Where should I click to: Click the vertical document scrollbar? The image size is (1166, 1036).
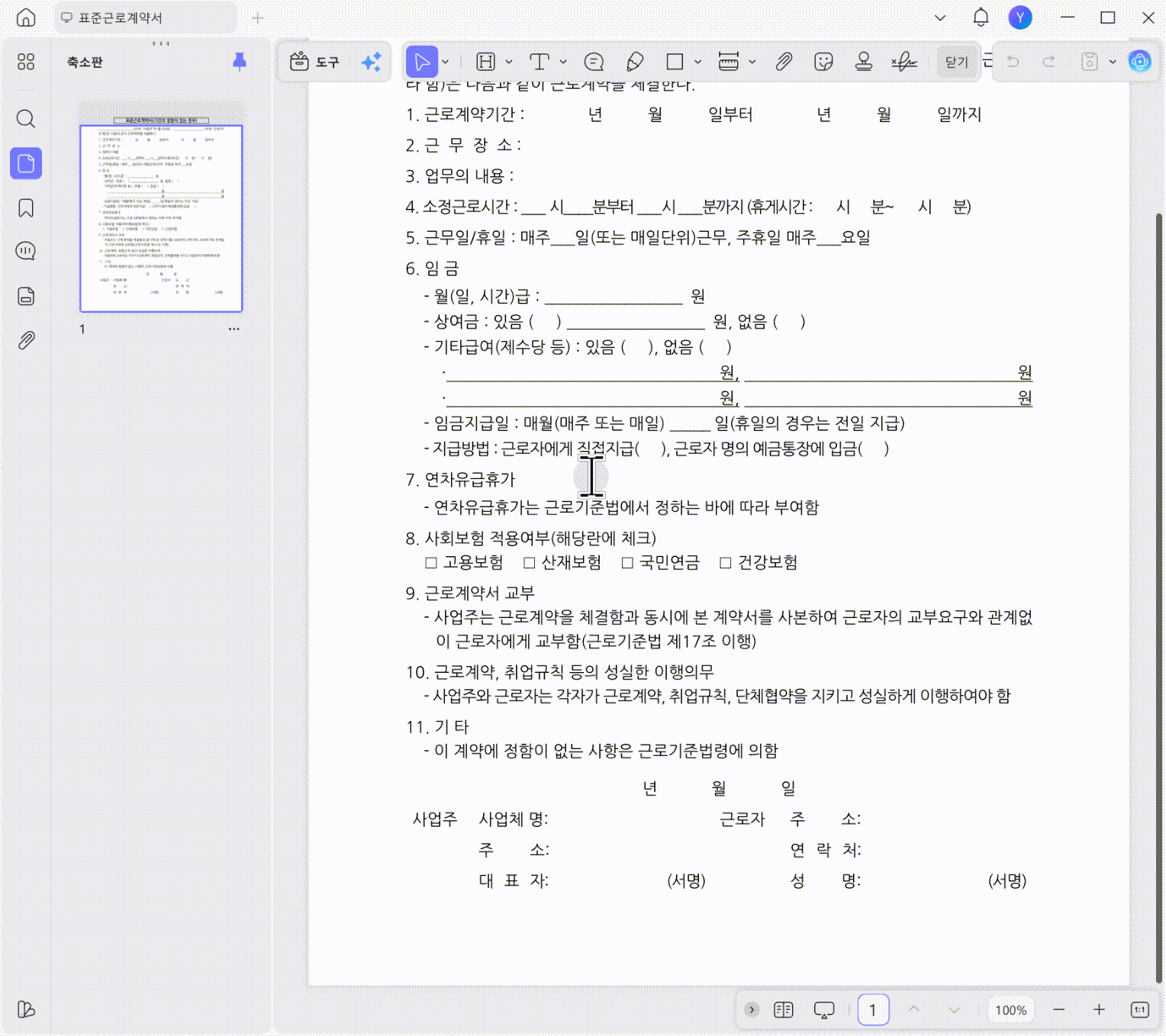pyautogui.click(x=1159, y=597)
